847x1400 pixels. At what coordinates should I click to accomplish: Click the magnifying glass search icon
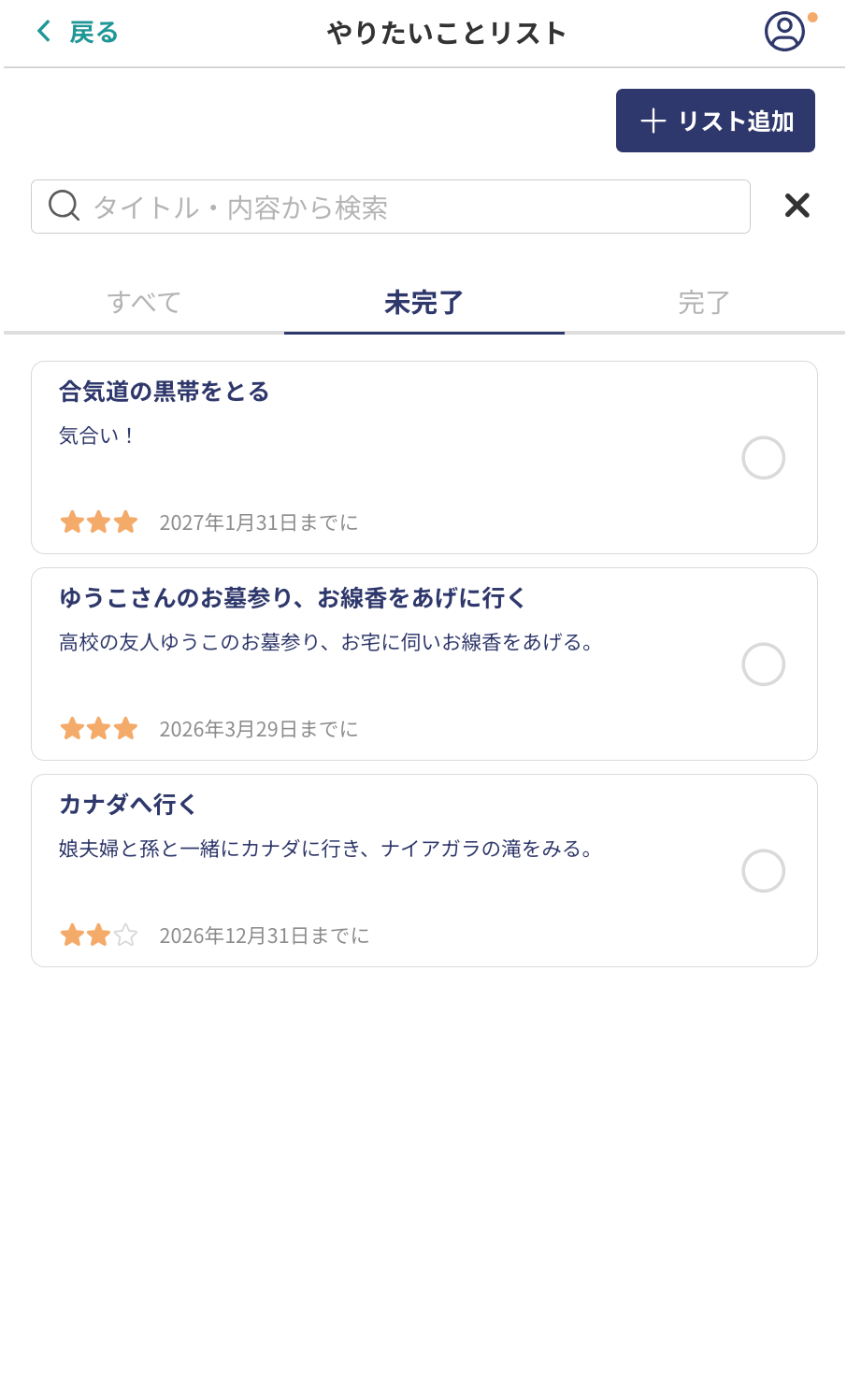64,206
